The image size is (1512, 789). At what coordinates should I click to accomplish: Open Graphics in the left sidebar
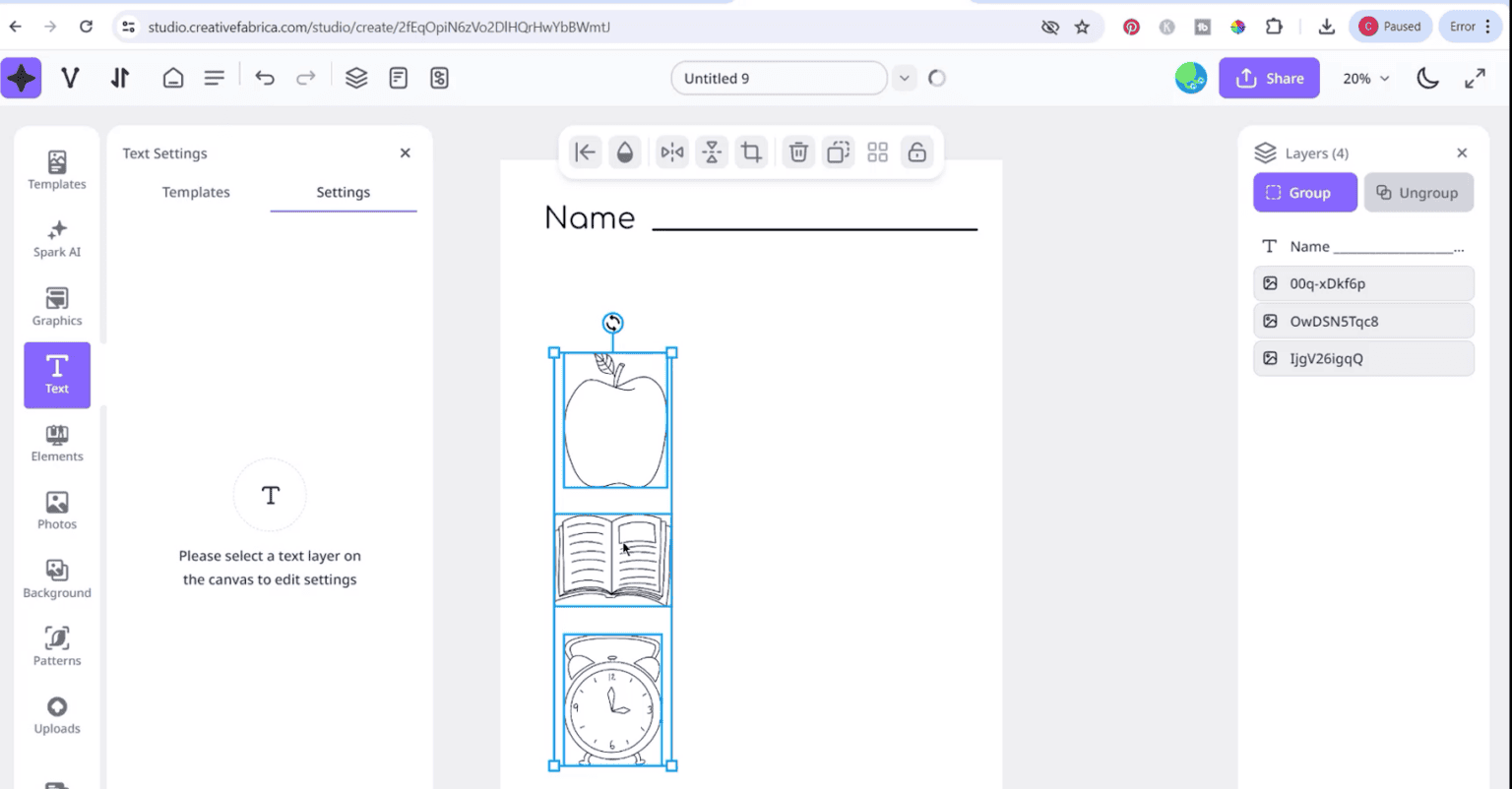pos(57,307)
